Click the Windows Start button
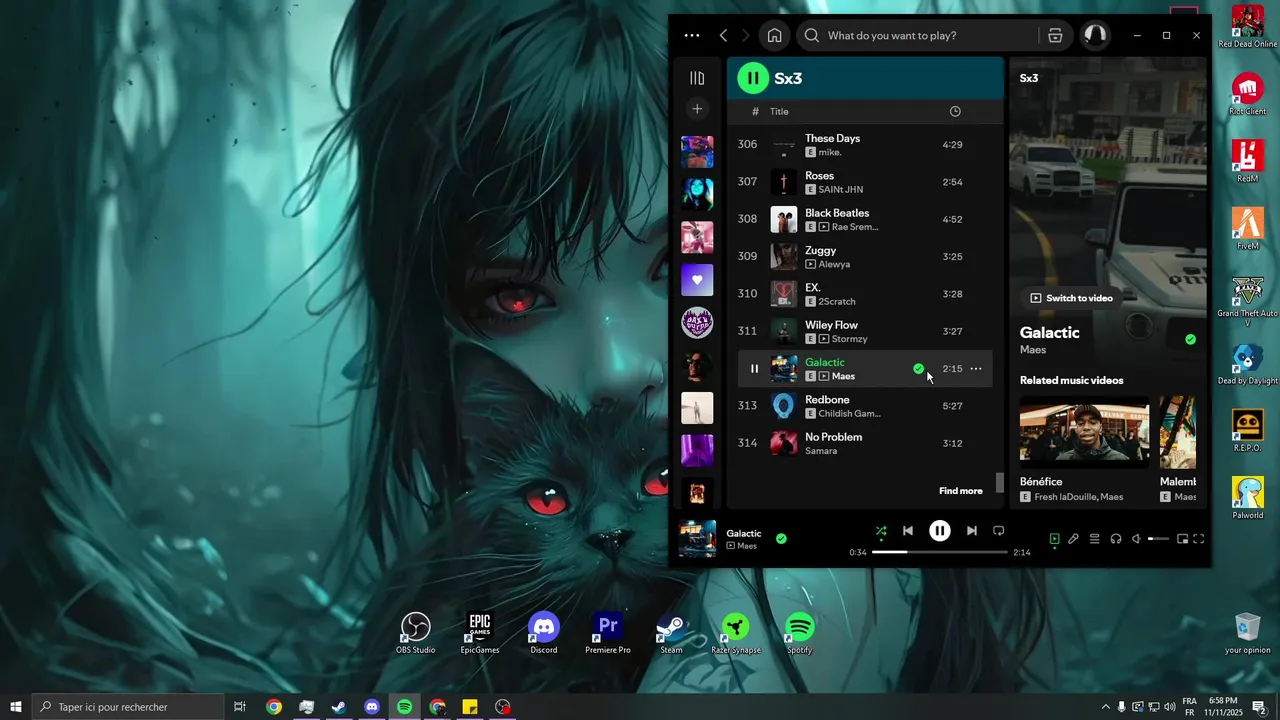Viewport: 1280px width, 720px height. pos(16,707)
